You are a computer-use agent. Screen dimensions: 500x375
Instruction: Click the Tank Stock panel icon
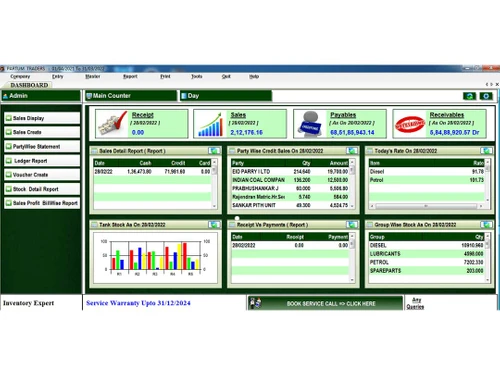coord(94,225)
